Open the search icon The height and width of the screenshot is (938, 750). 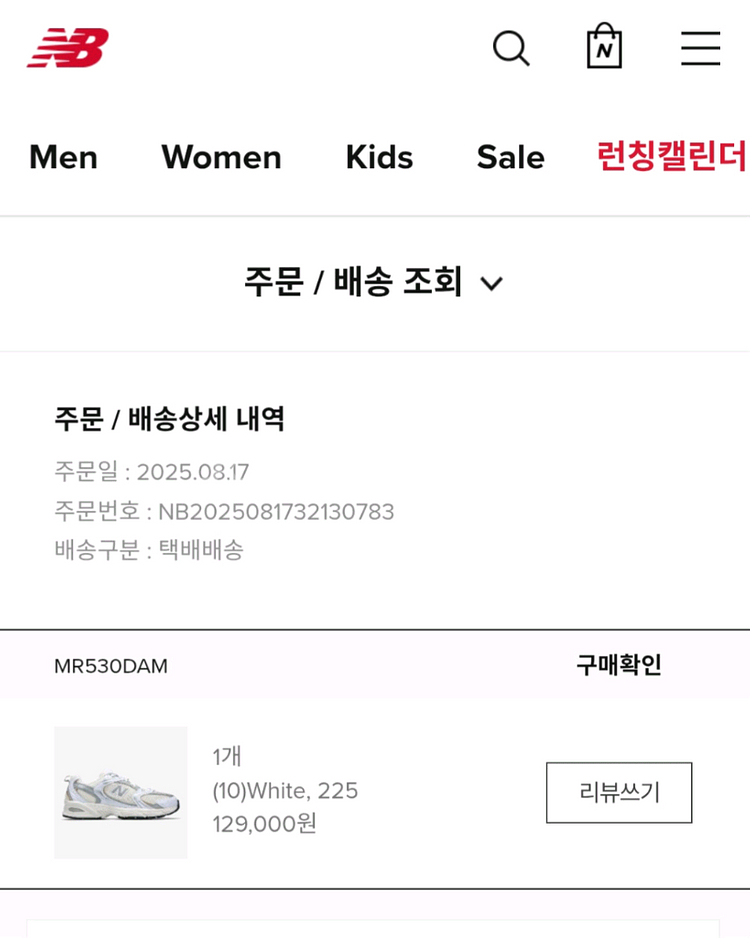point(510,48)
